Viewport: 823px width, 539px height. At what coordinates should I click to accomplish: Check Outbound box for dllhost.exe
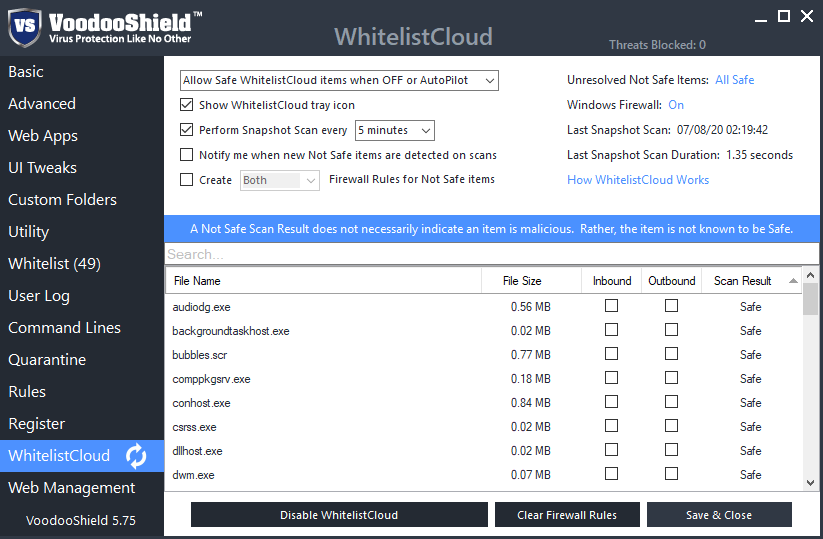point(671,450)
